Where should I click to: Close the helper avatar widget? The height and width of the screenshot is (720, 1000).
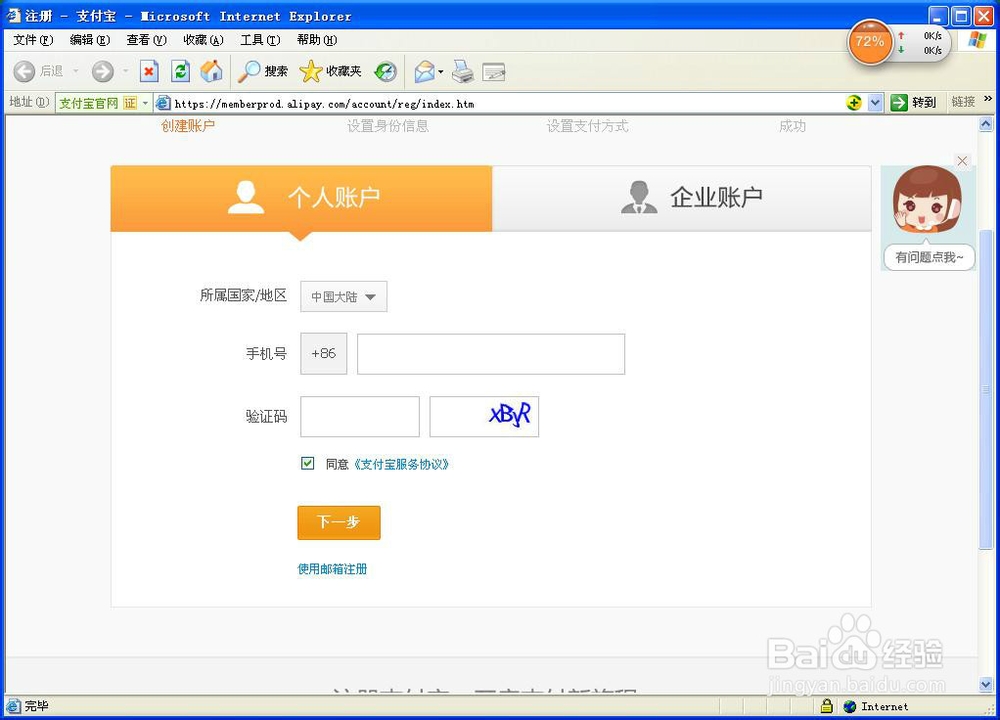[962, 161]
